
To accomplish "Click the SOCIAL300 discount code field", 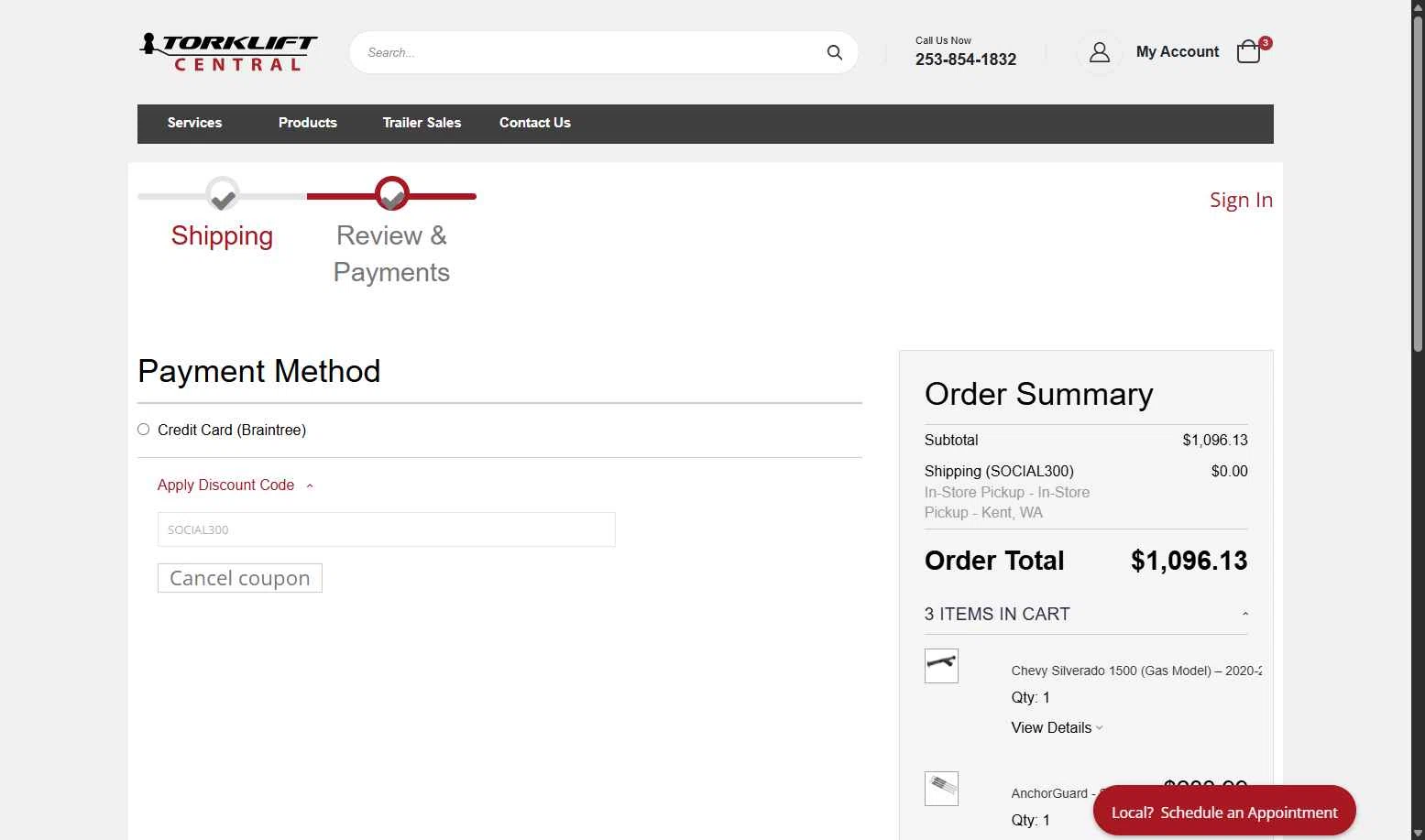I will click(x=387, y=529).
